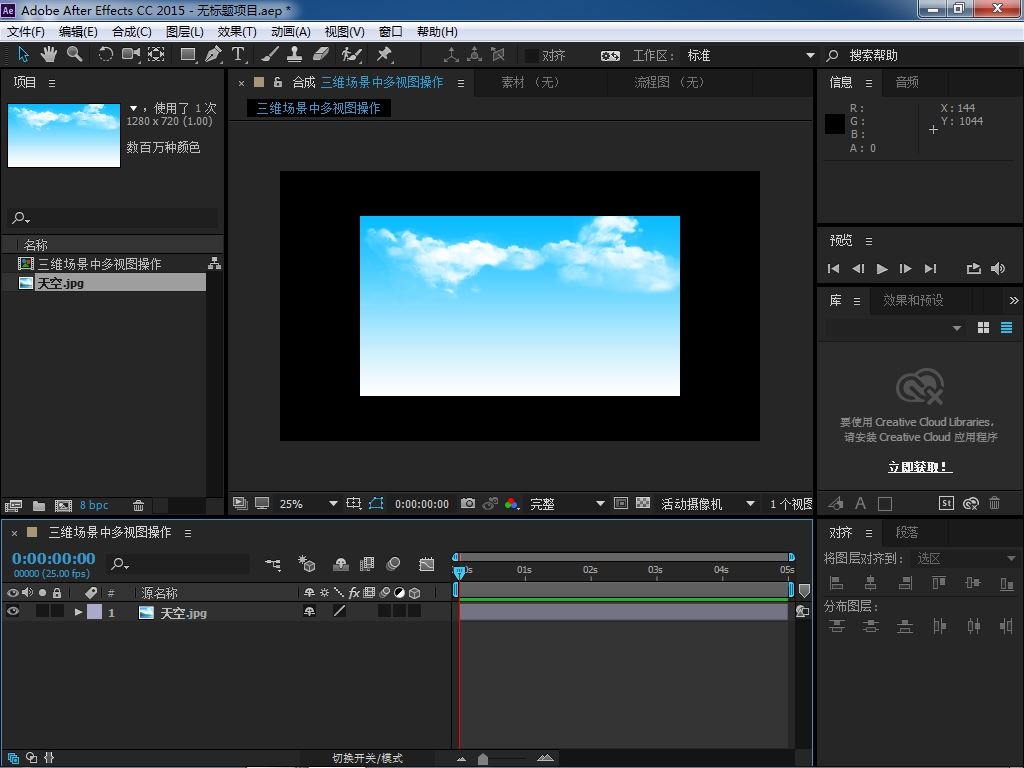Delete selected item with project trash icon

(139, 506)
